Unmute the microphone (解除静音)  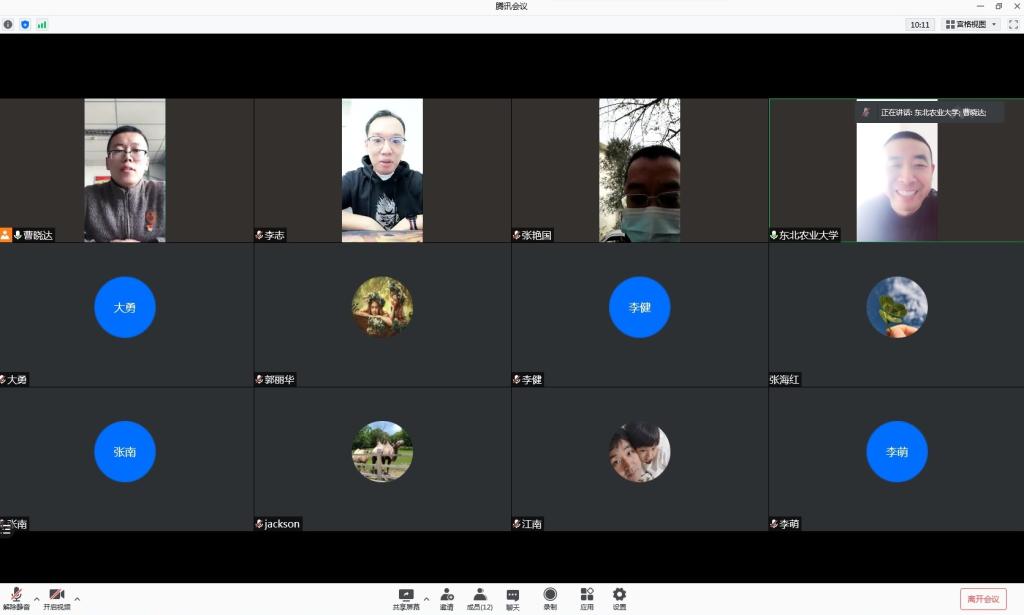click(x=16, y=597)
